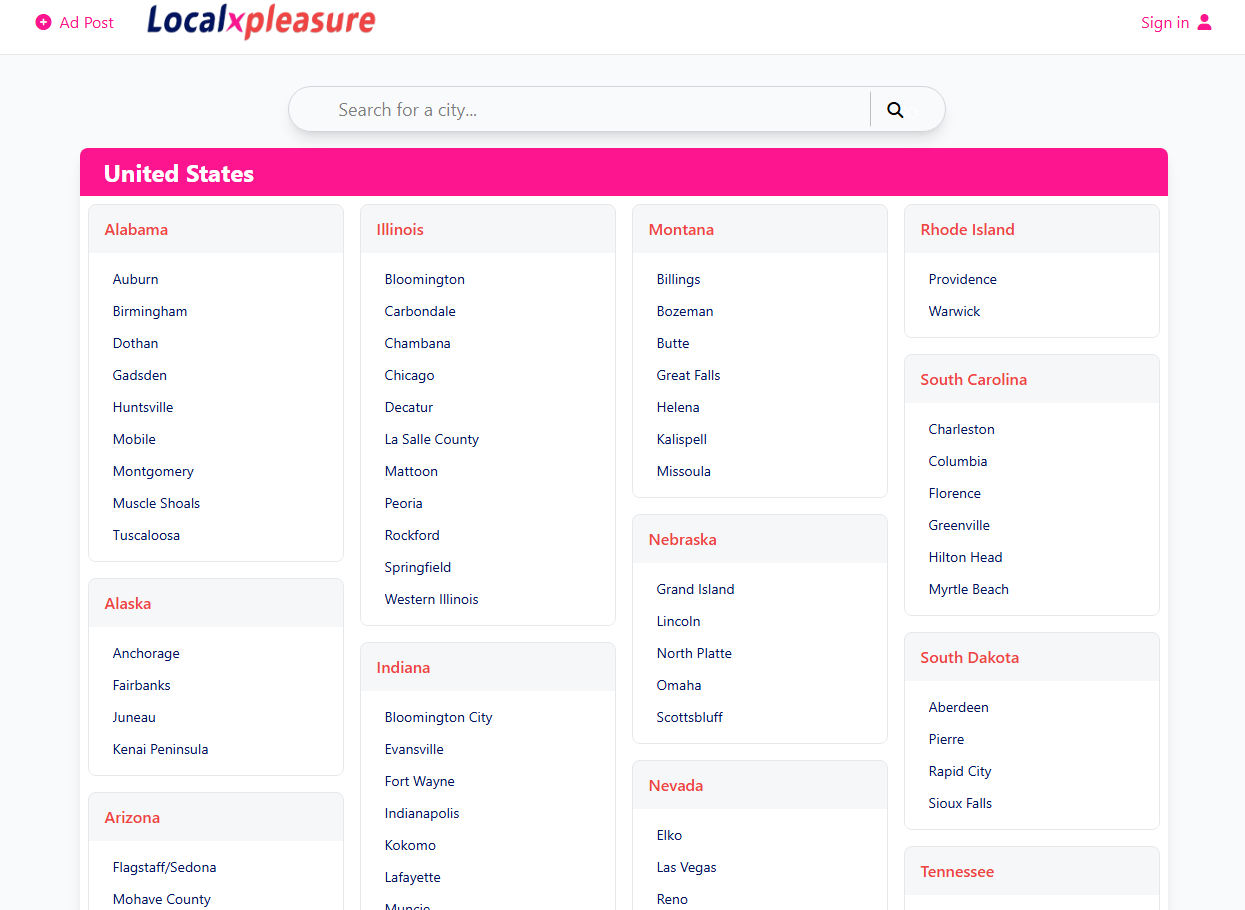Click the magnifying glass search icon

pos(895,110)
